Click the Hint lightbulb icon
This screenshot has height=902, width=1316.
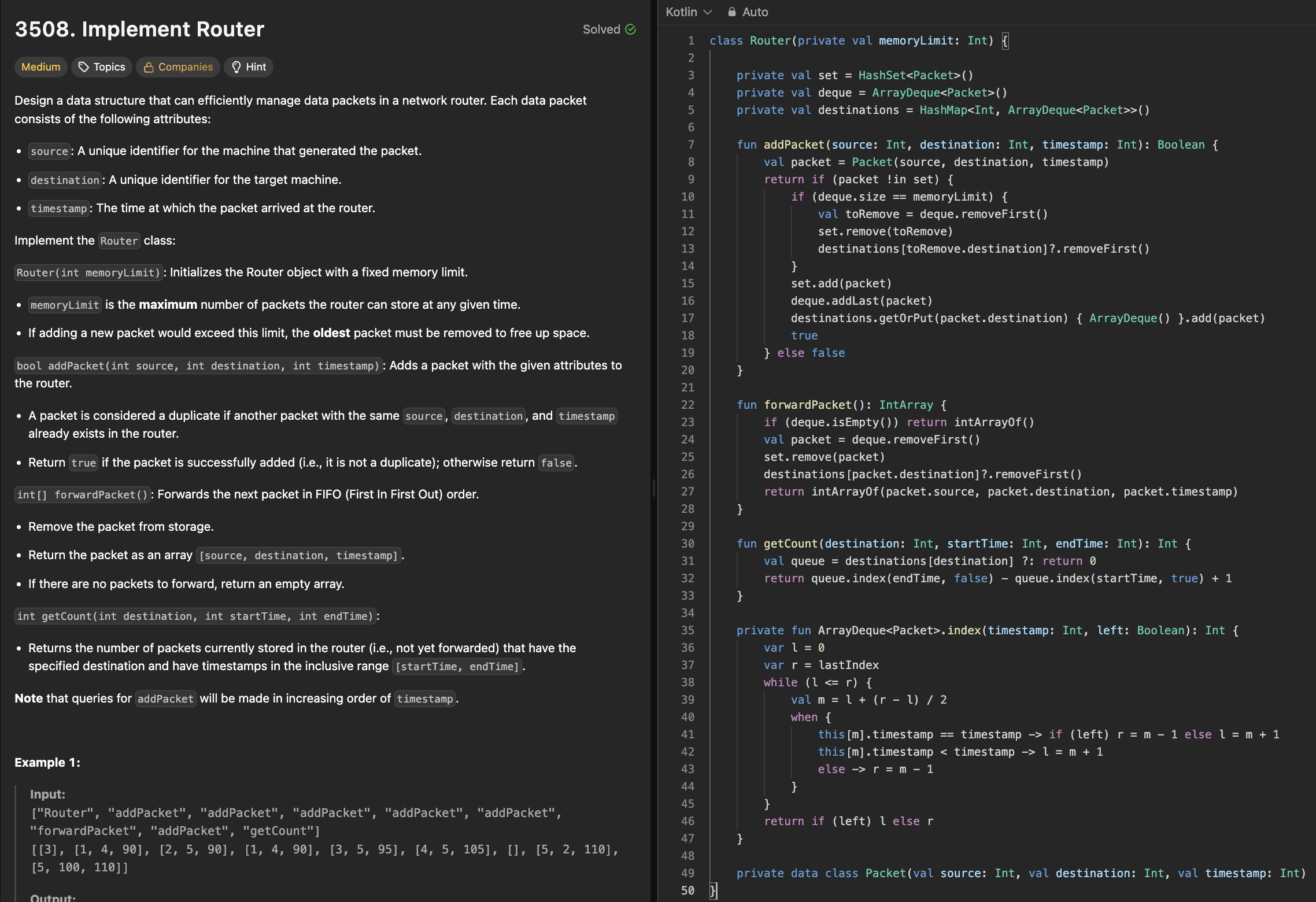(x=236, y=67)
